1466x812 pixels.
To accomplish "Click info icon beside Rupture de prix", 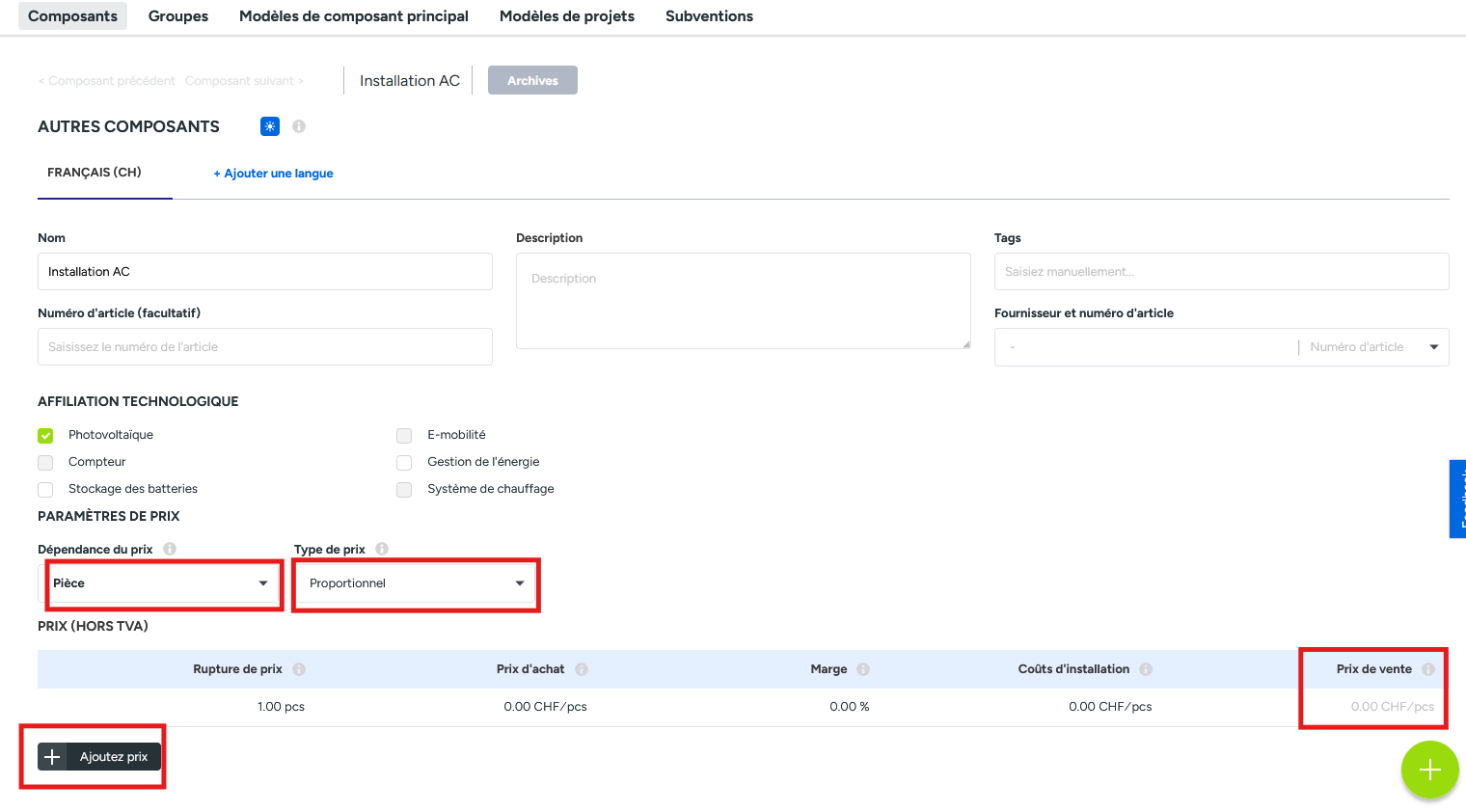I will point(299,669).
